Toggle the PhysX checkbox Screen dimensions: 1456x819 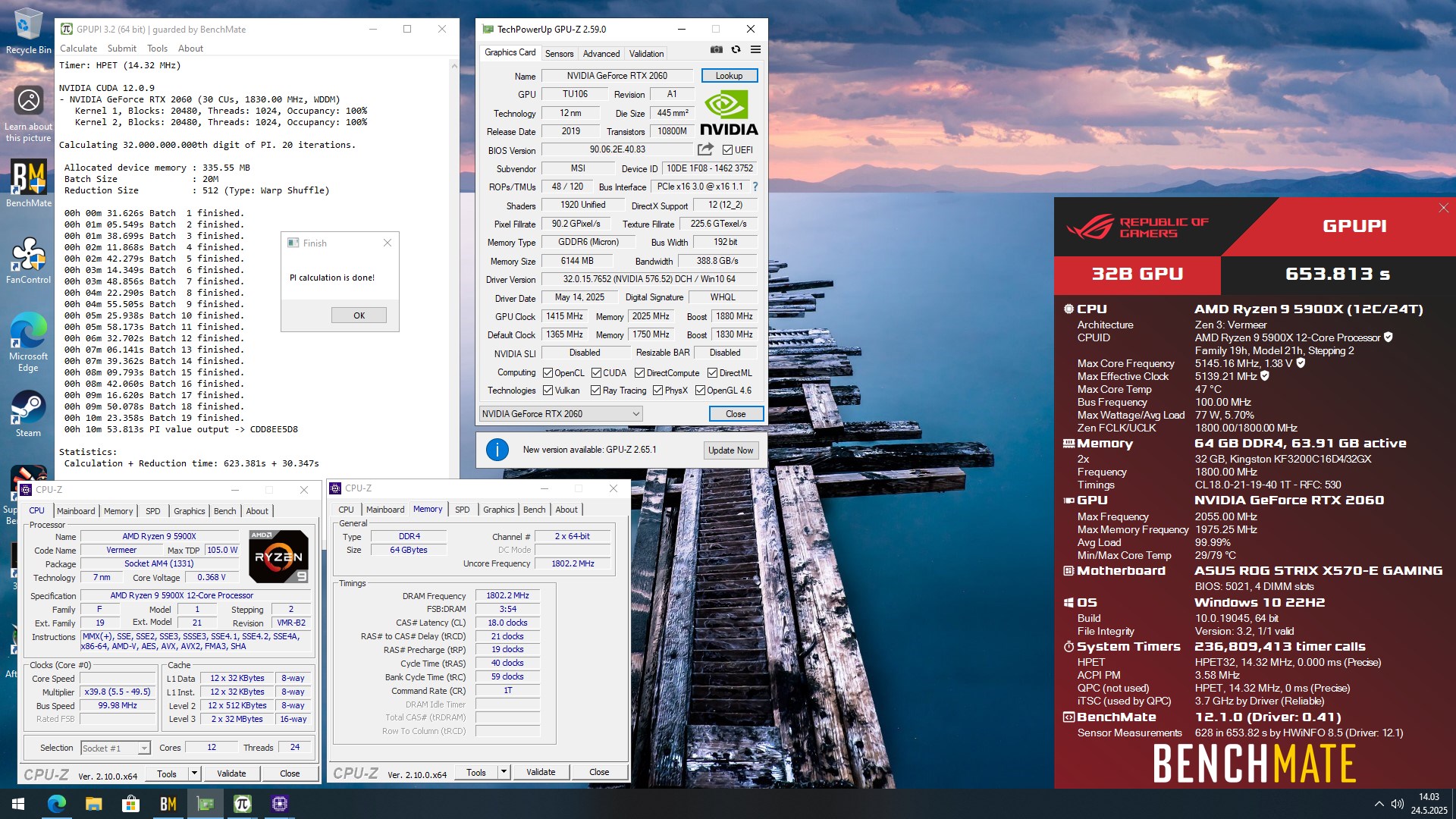tap(657, 391)
